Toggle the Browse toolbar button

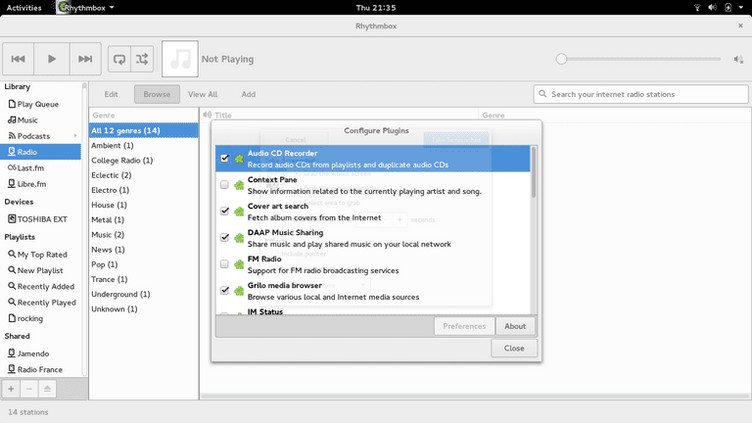pyautogui.click(x=157, y=94)
